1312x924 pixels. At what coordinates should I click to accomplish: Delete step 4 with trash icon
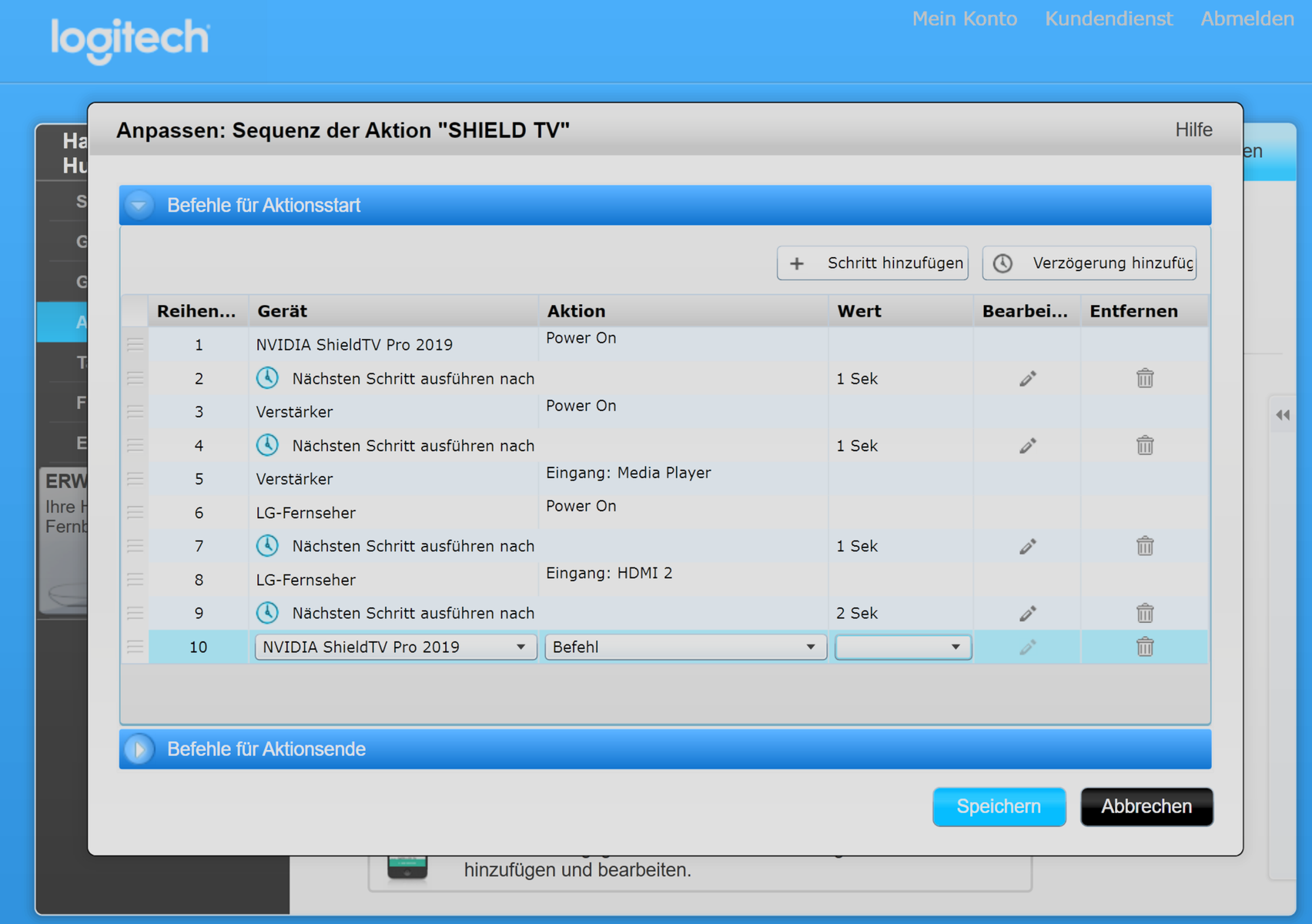pos(1145,445)
